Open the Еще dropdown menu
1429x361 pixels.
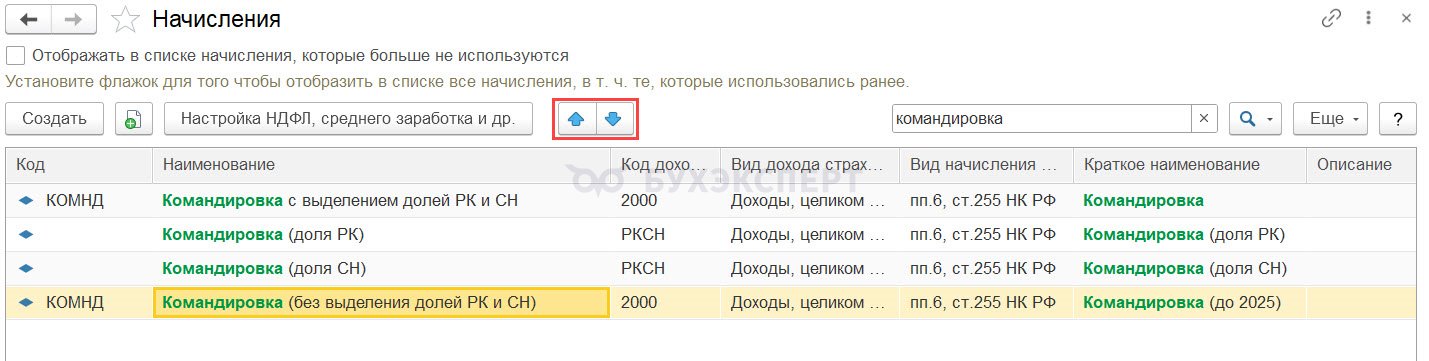tap(1330, 118)
